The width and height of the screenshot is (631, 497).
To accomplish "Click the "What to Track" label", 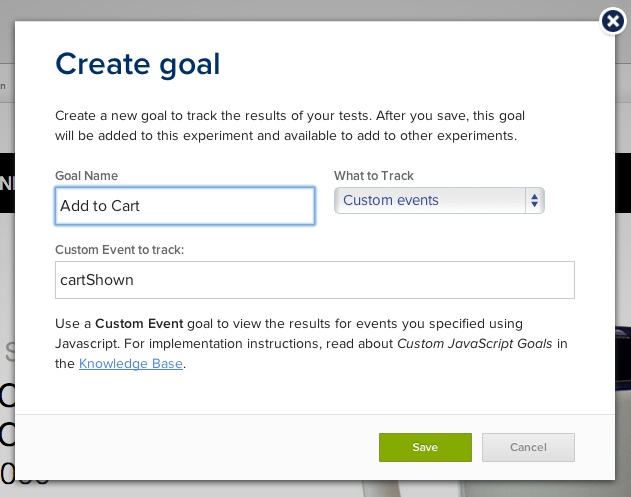I will click(373, 176).
